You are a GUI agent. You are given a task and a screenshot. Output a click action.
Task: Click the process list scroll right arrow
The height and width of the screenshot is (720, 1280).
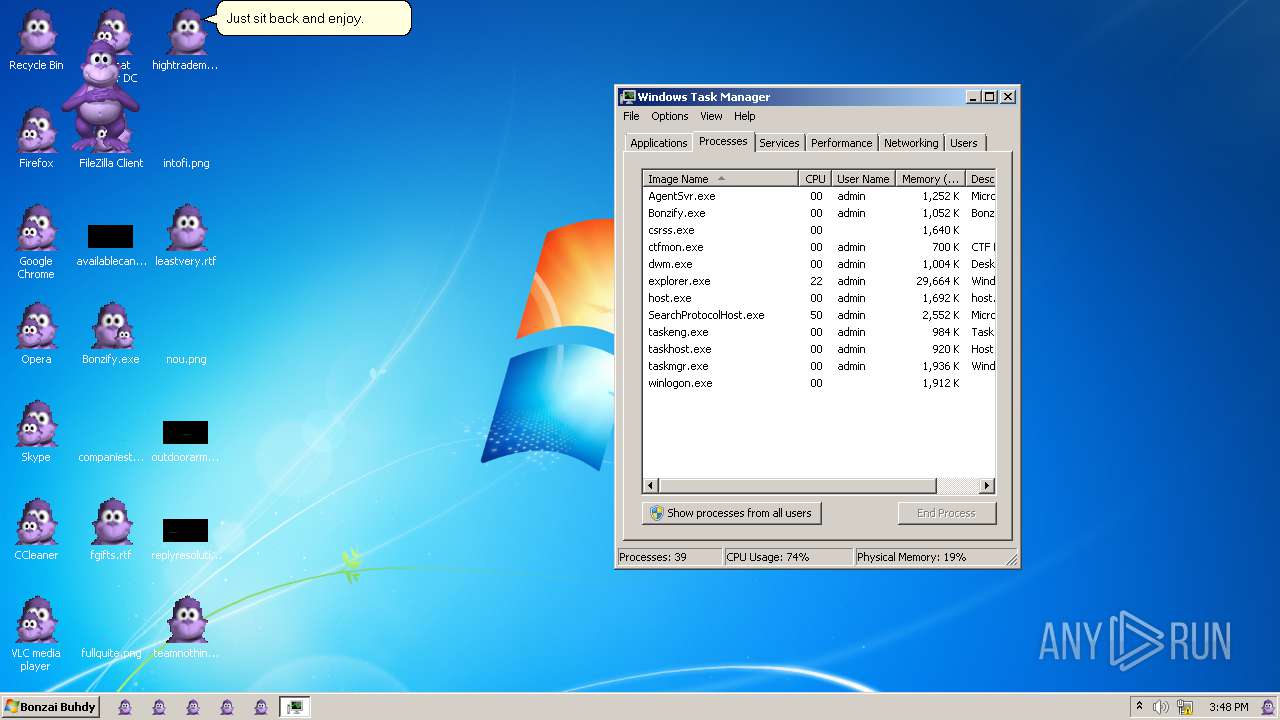point(987,486)
